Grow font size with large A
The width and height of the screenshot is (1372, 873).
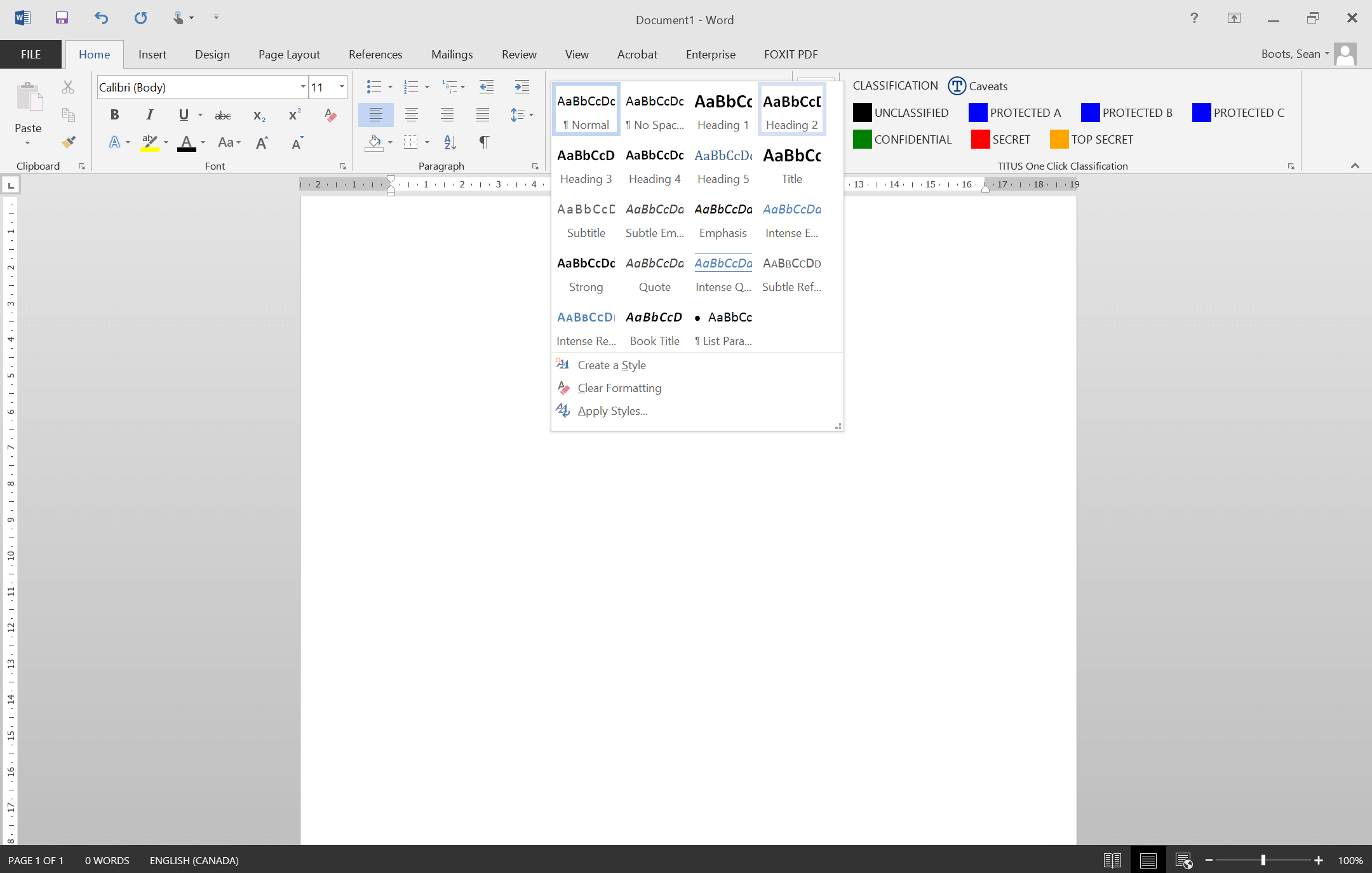[x=262, y=142]
